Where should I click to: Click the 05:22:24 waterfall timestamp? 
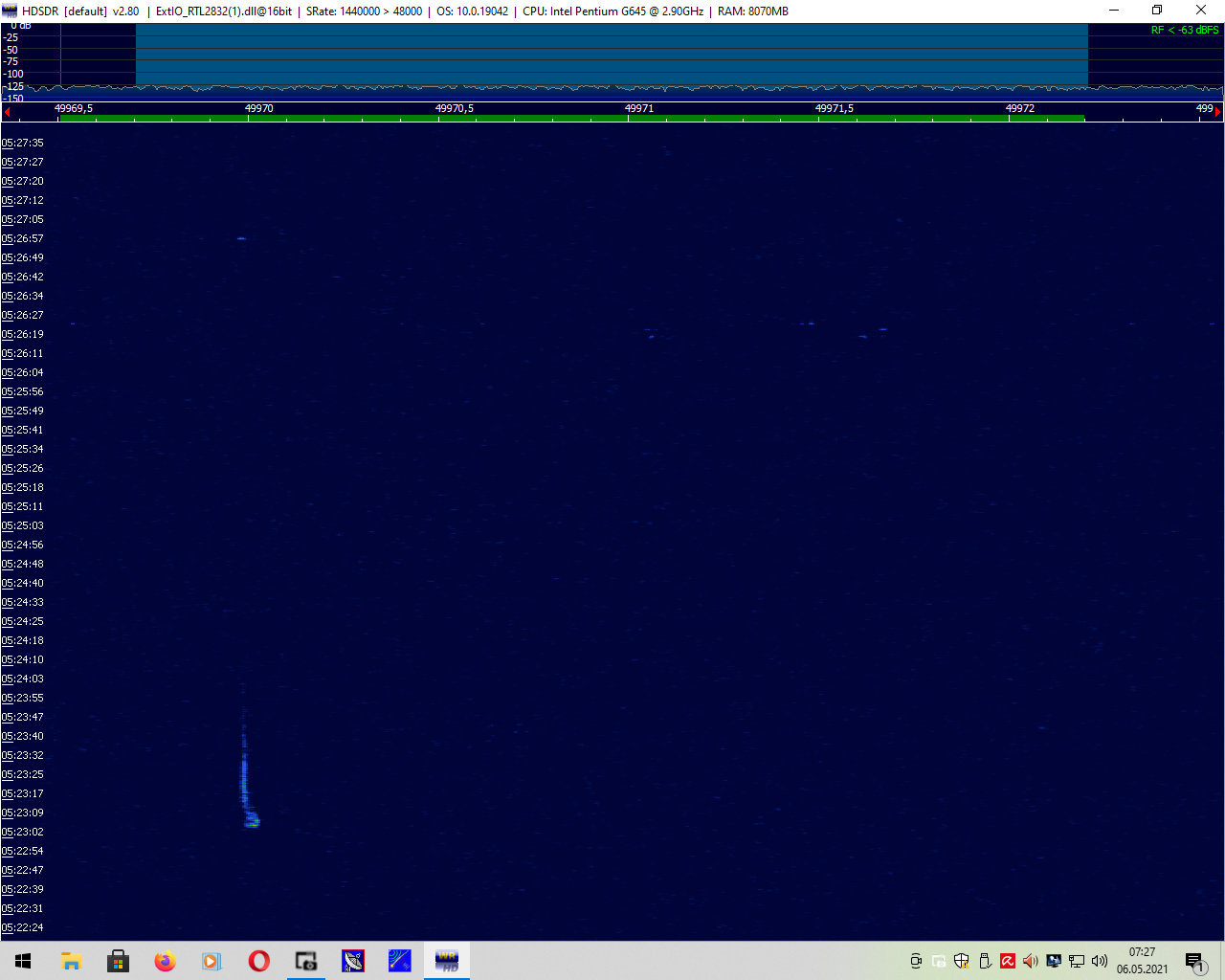click(22, 927)
